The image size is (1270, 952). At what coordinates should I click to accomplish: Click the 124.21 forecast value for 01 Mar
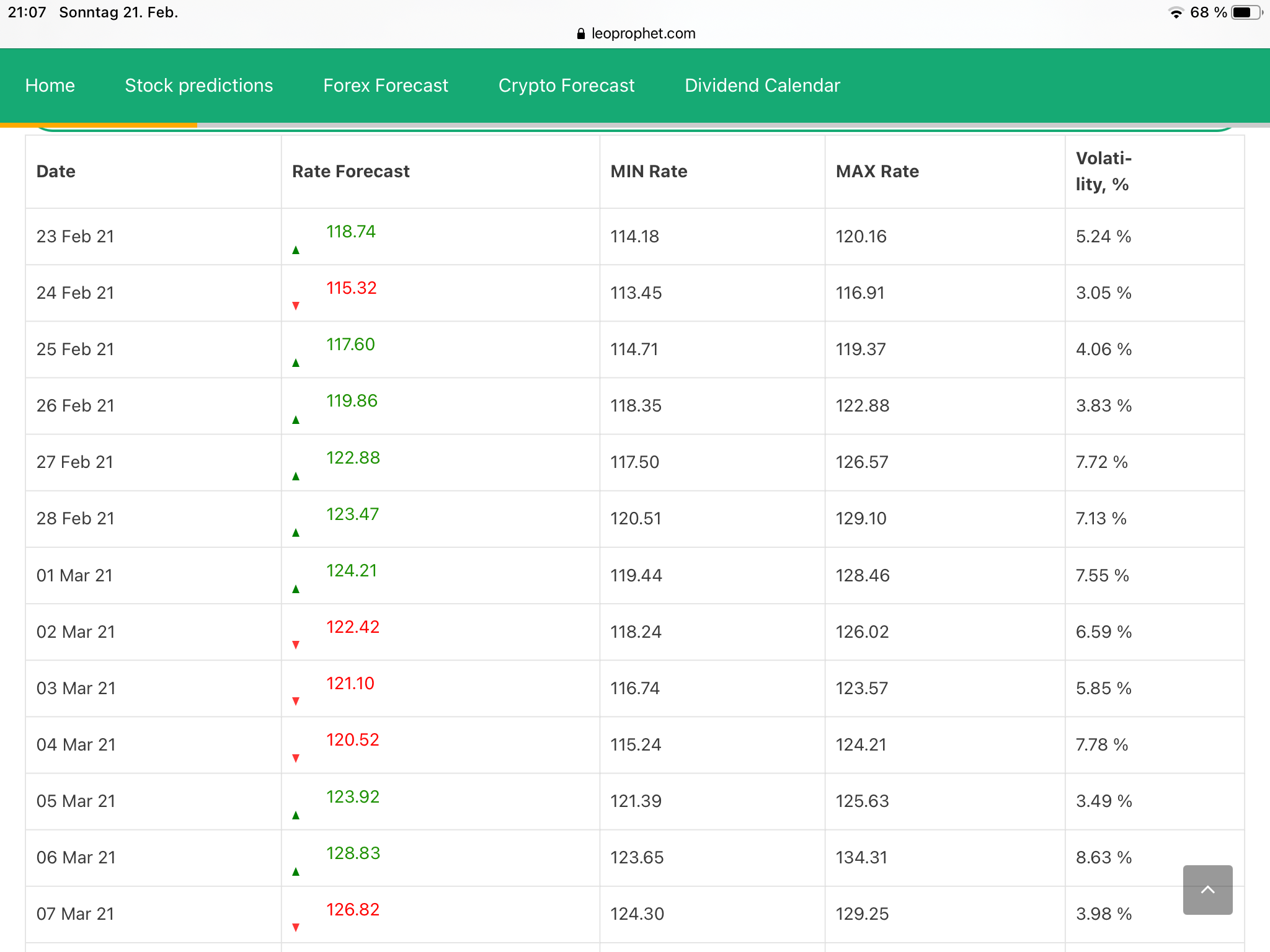point(352,570)
